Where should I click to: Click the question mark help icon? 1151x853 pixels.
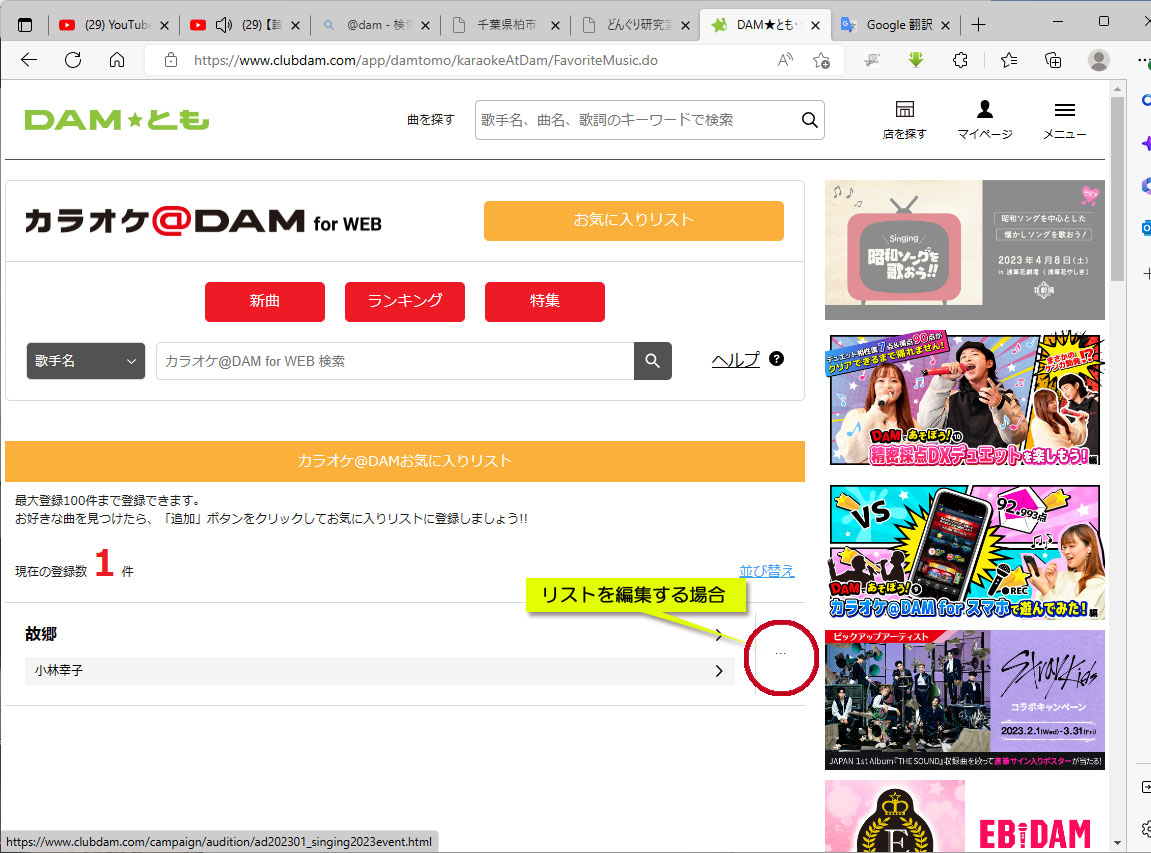click(776, 358)
